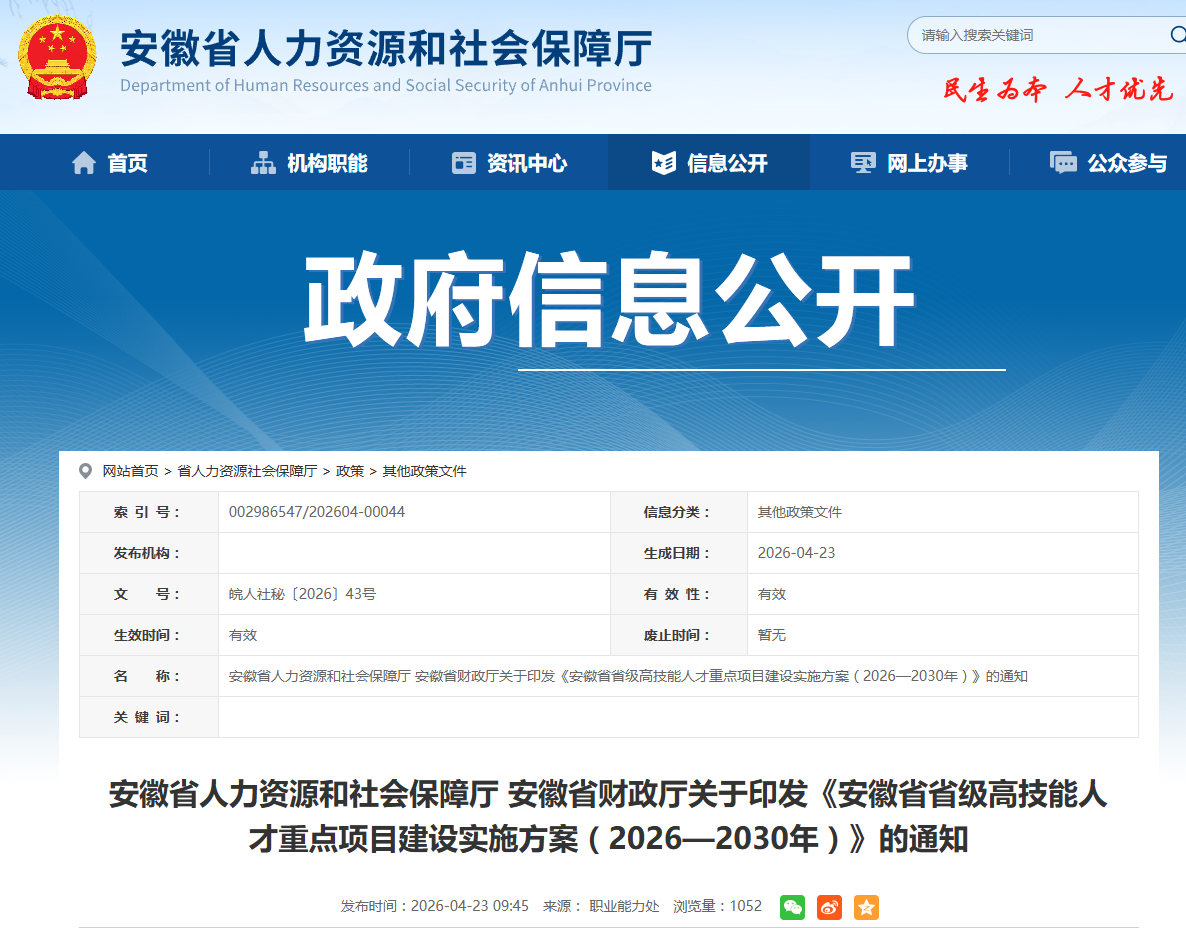Click the 网站首页 breadcrumb link
The width and height of the screenshot is (1186, 950).
click(x=131, y=471)
